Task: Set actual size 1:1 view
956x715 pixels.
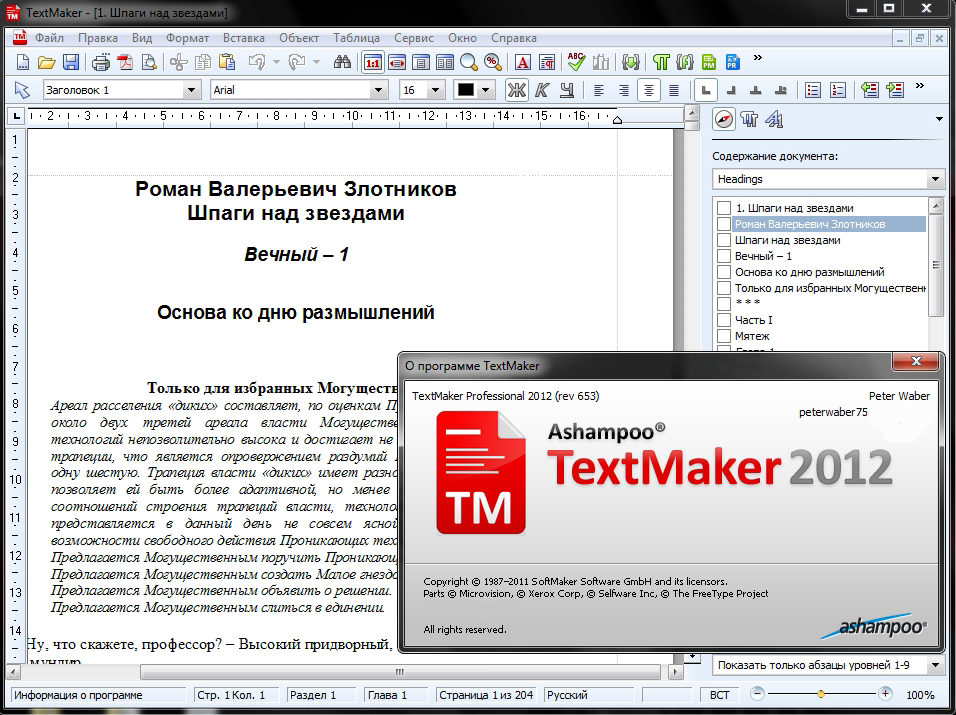Action: click(373, 62)
